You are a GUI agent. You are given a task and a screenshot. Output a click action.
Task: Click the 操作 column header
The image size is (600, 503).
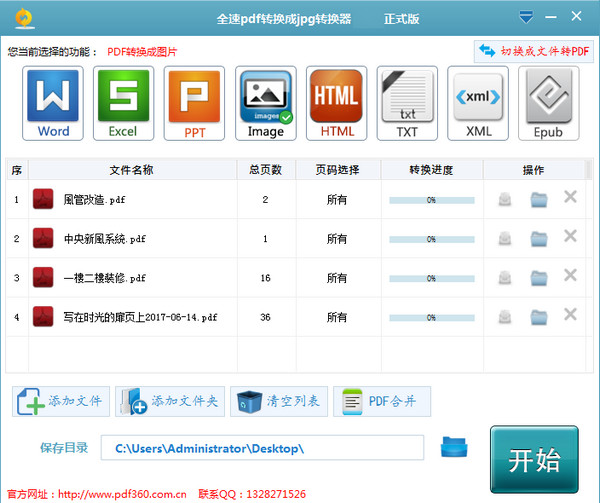534,170
